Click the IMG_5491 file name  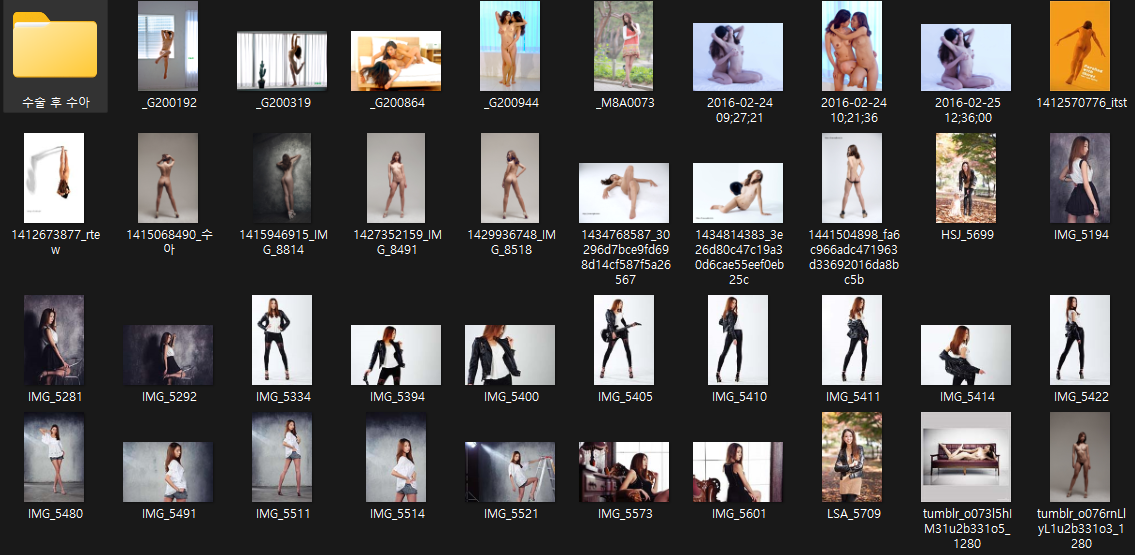click(x=169, y=514)
